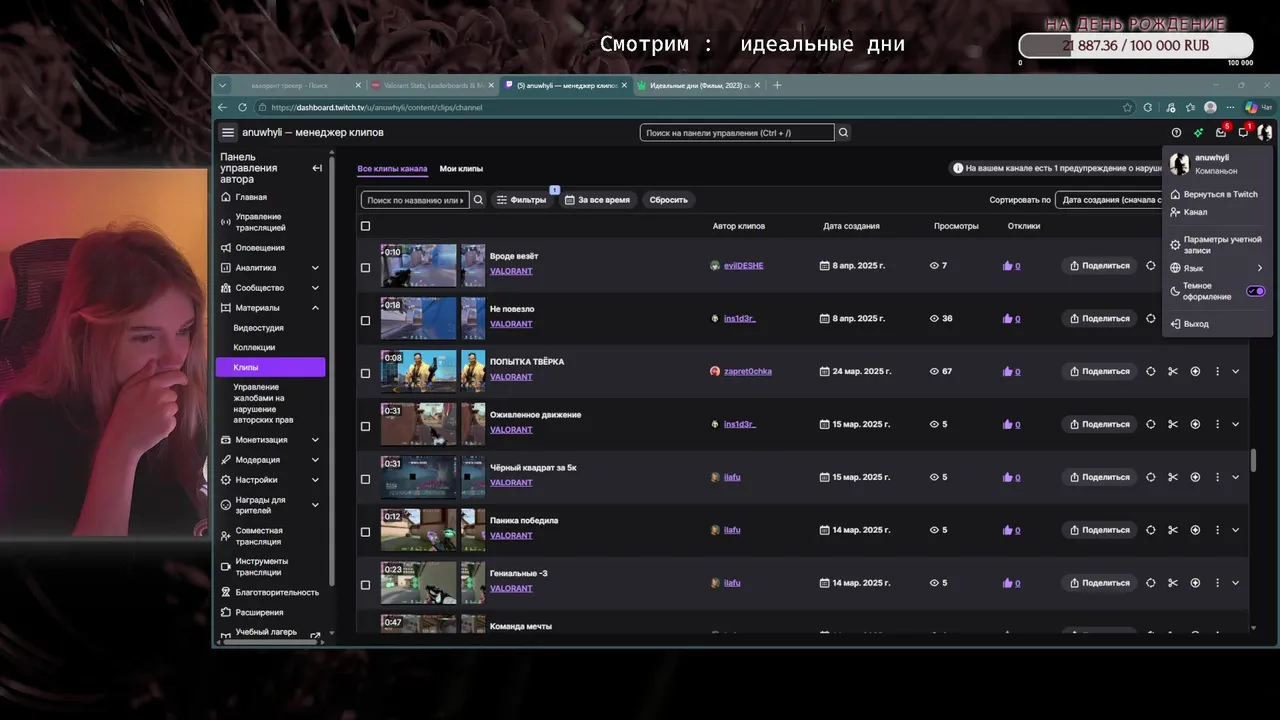Tick the checkbox for Вроде везёт clip
This screenshot has height=720, width=1280.
click(x=365, y=268)
